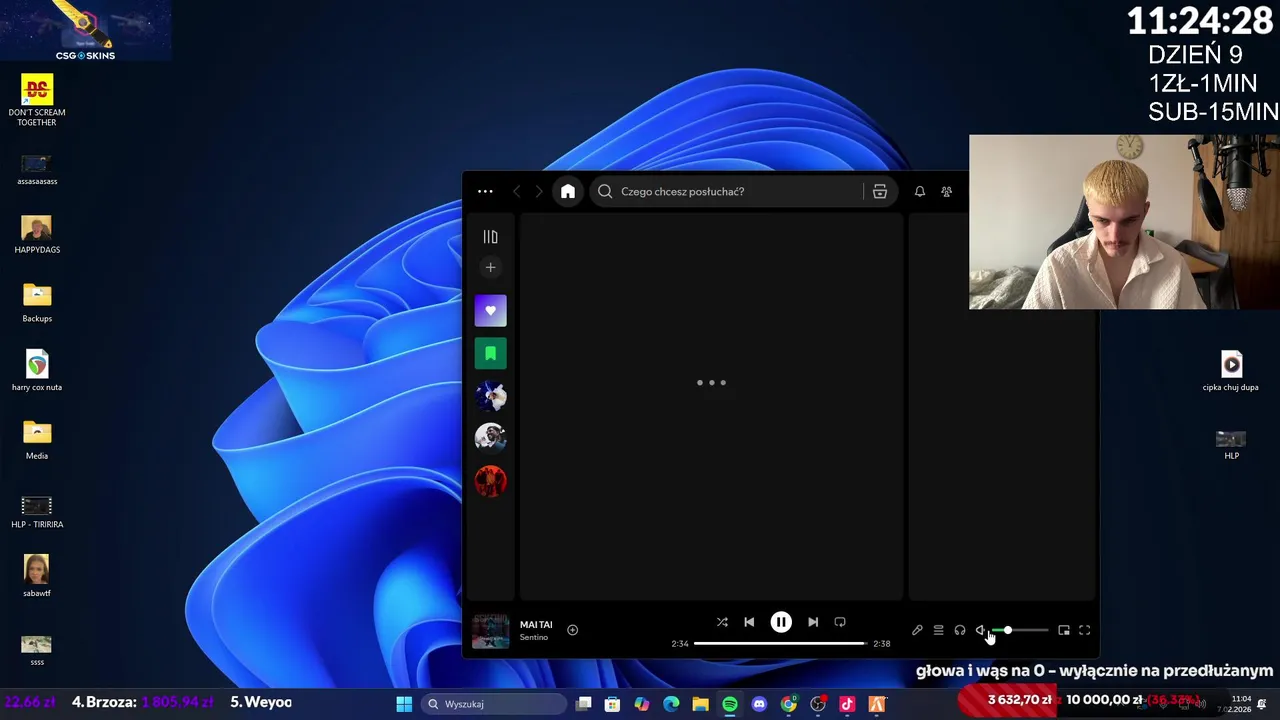Open Google Chrome from taskbar
This screenshot has width=1280, height=720.
click(789, 704)
